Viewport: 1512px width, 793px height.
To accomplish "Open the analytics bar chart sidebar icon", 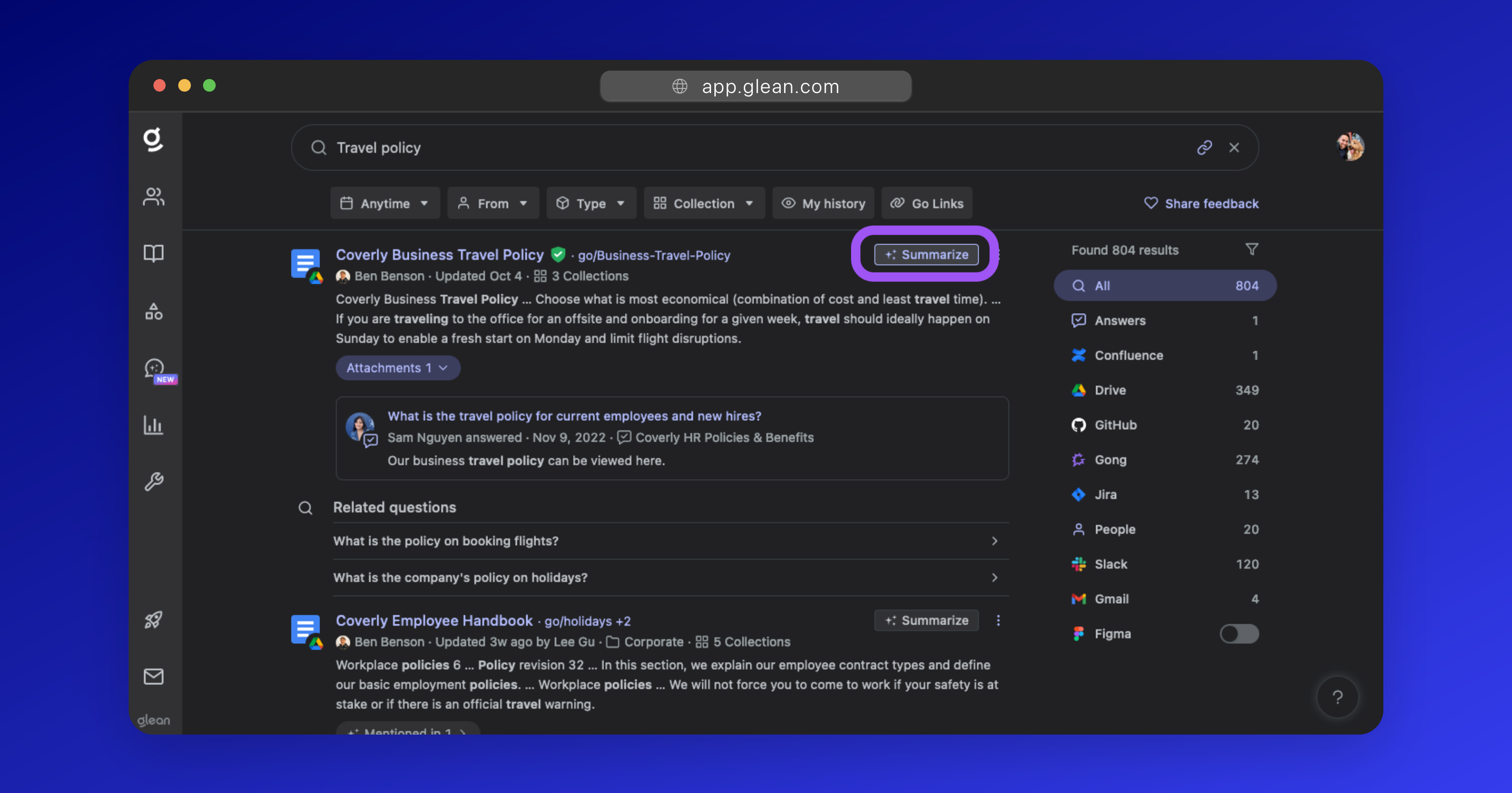I will (153, 425).
